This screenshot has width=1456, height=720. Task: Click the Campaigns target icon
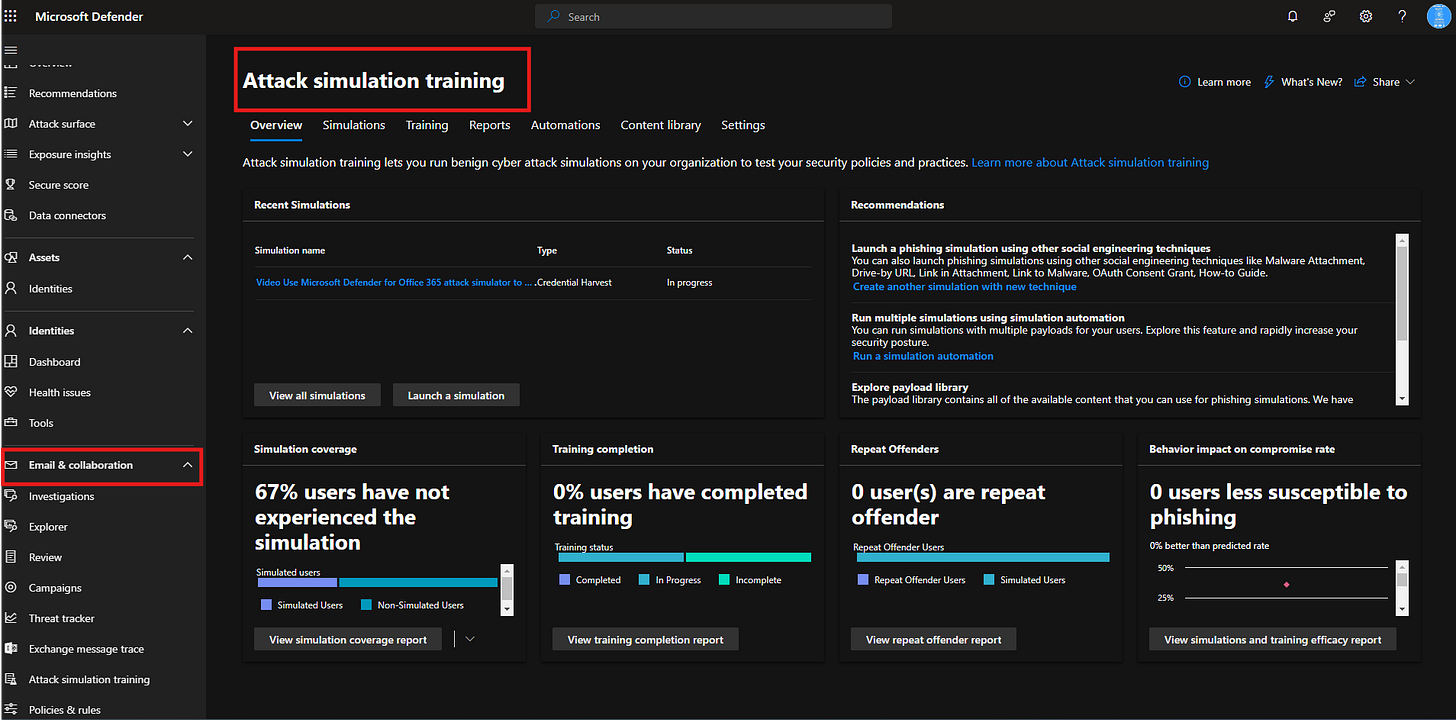coord(11,587)
